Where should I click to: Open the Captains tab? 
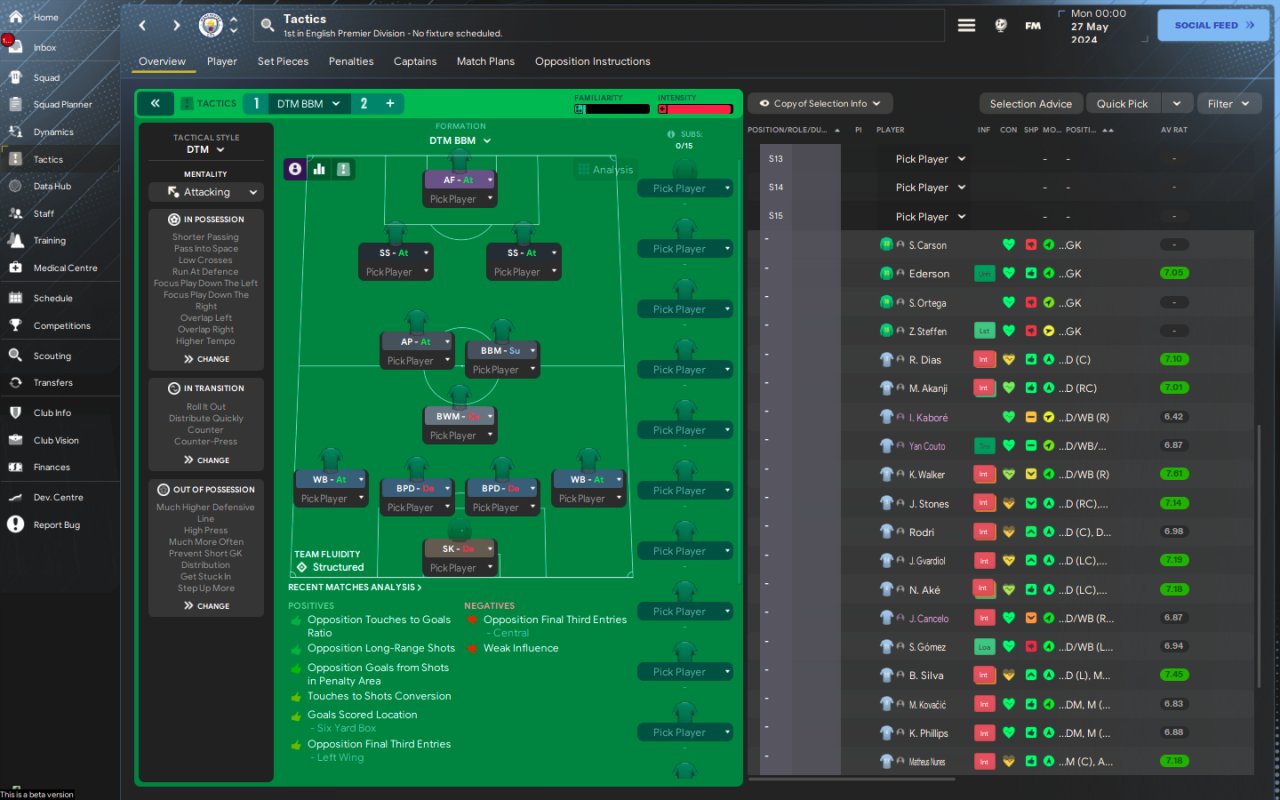415,61
